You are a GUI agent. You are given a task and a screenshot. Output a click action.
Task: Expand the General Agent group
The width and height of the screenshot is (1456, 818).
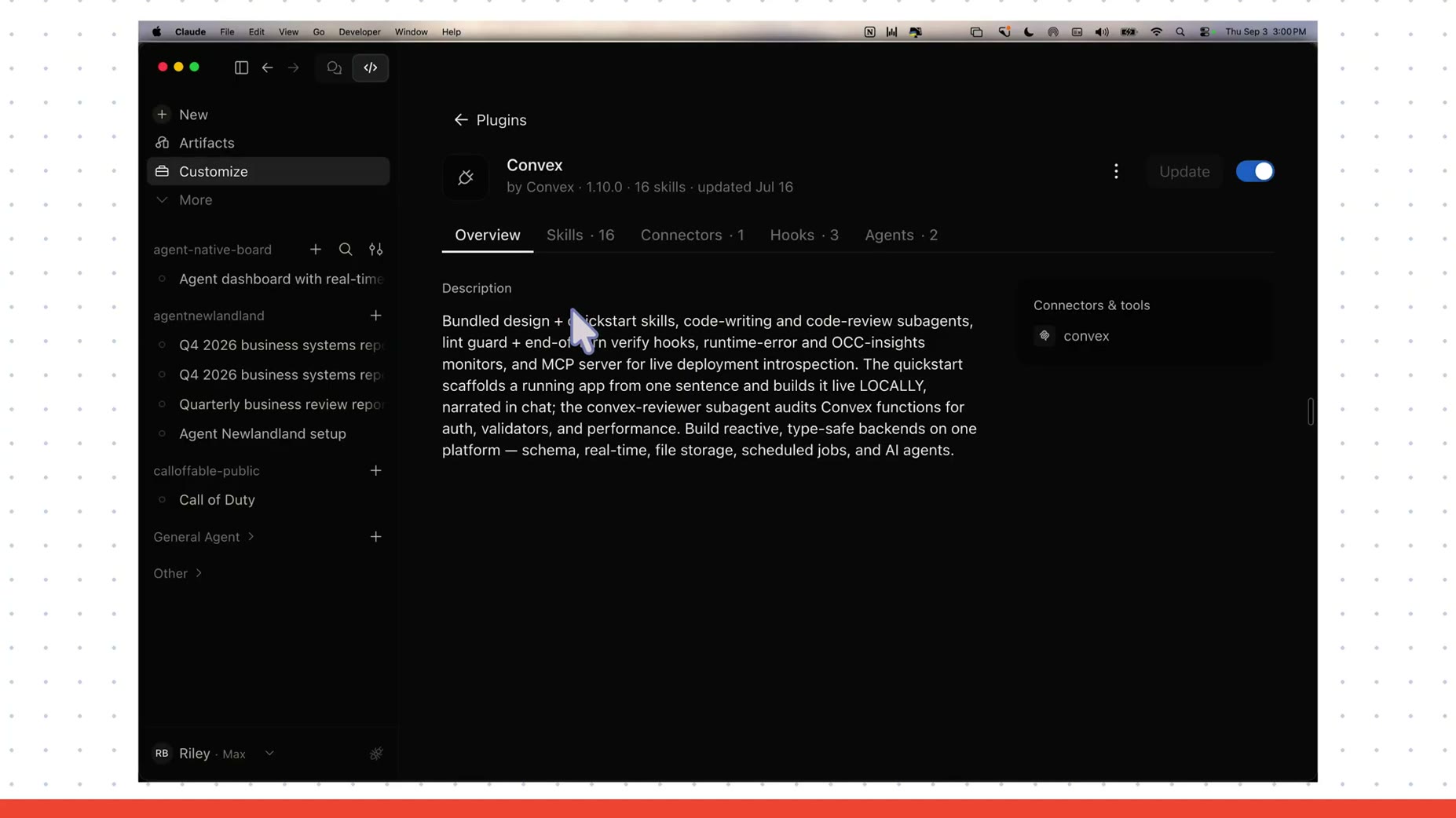coord(204,537)
